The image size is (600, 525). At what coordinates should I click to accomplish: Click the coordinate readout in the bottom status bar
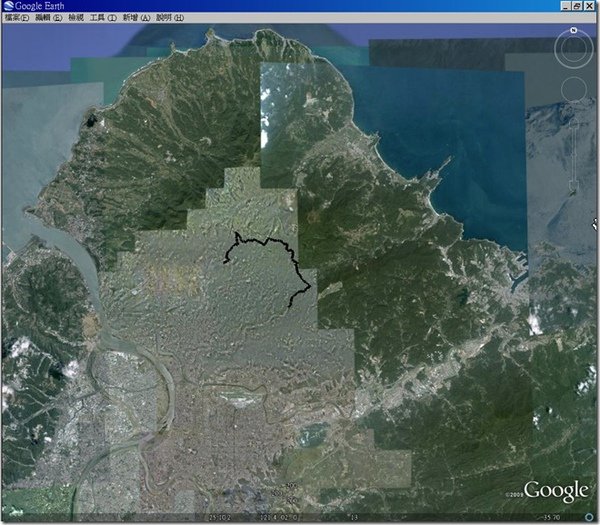[253, 517]
